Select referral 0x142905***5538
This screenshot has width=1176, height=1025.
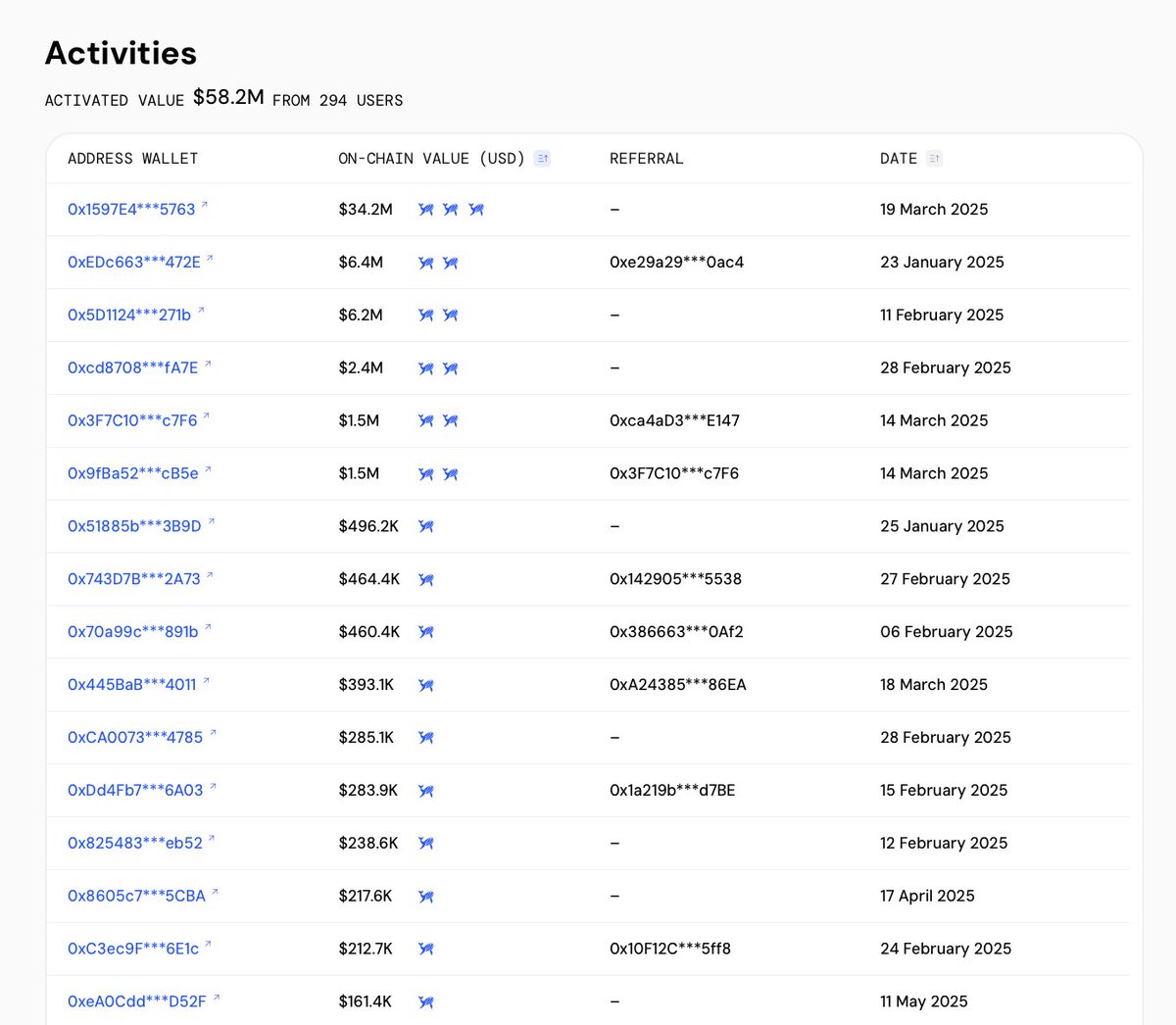675,579
